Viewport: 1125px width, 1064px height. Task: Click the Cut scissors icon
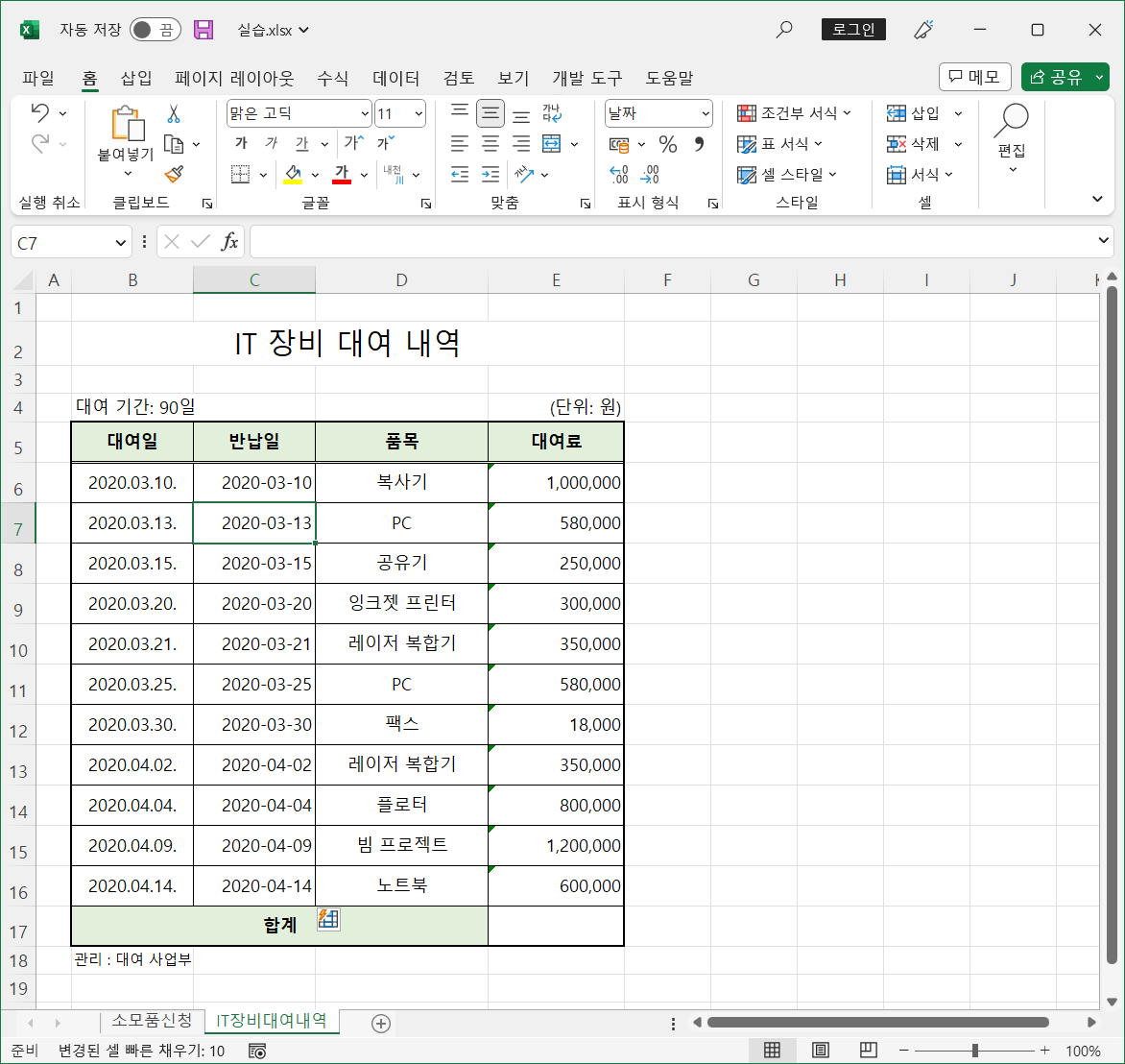point(174,113)
